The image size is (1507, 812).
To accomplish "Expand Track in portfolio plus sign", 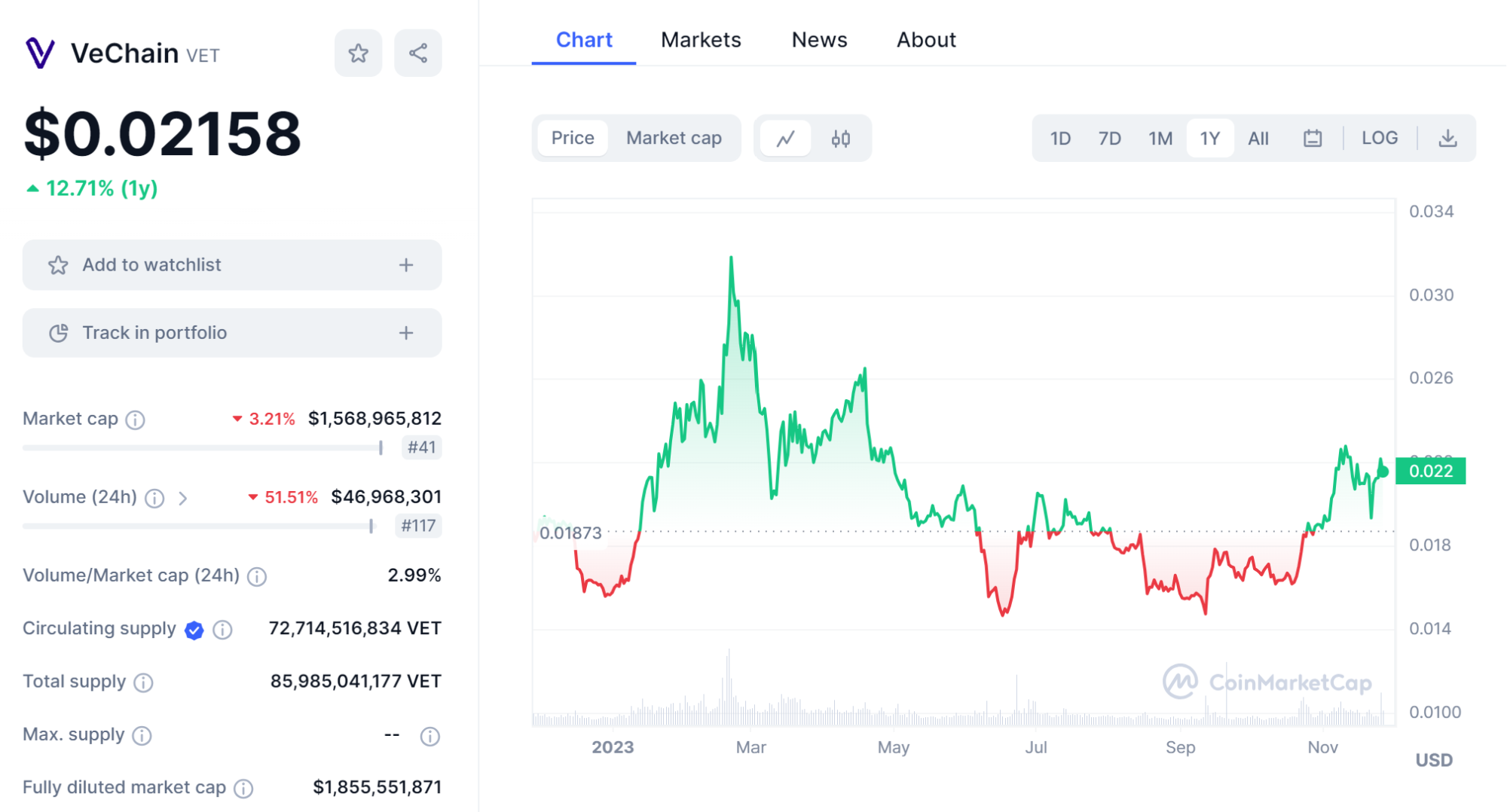I will [406, 333].
